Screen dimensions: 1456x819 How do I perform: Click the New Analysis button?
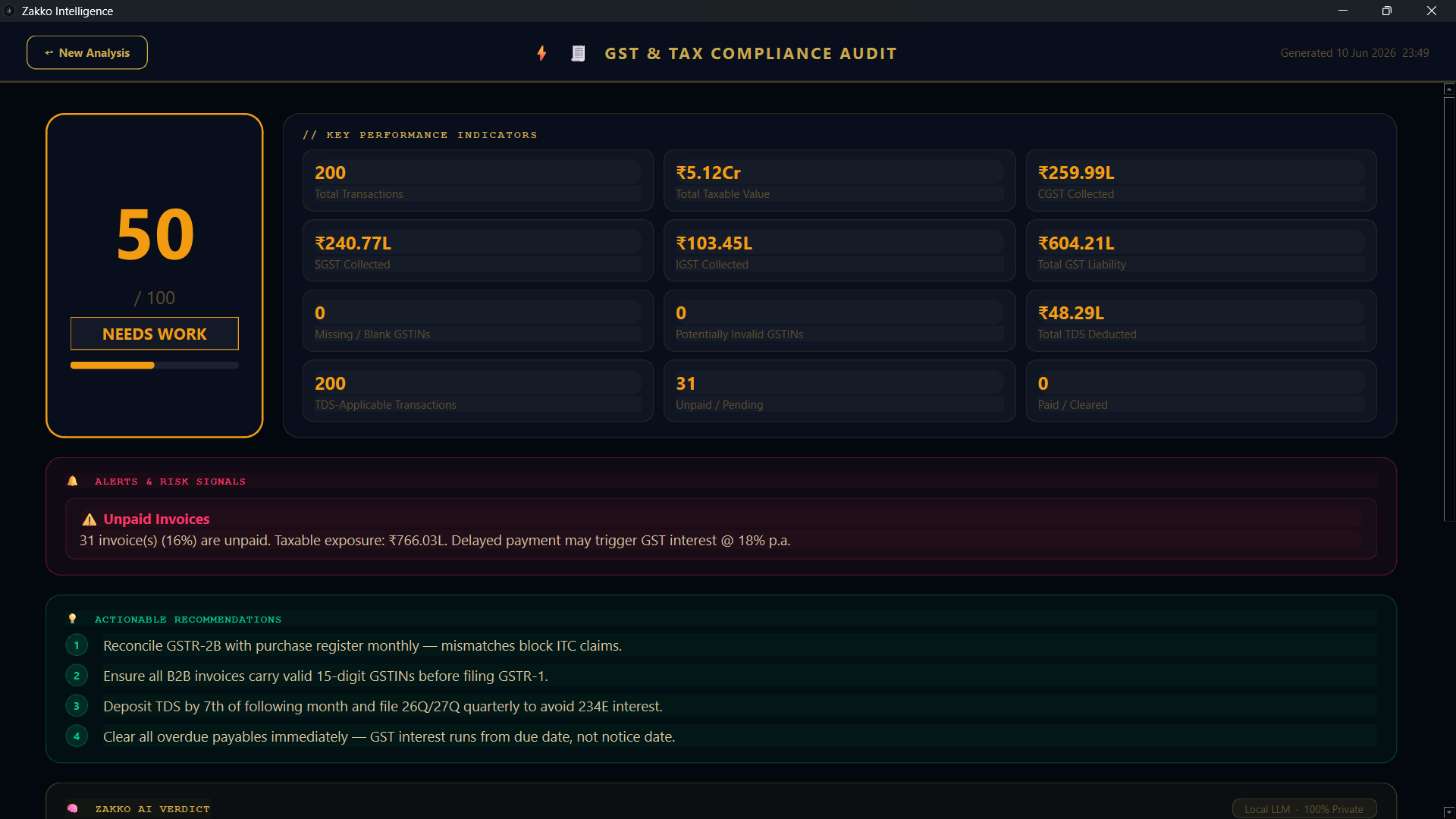click(87, 52)
